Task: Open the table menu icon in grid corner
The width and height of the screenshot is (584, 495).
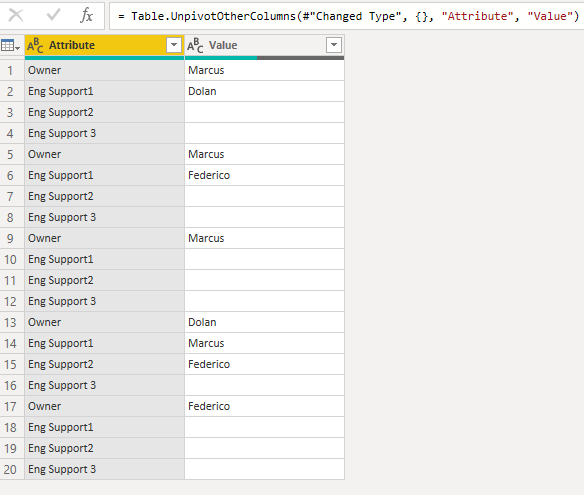Action: (x=10, y=45)
